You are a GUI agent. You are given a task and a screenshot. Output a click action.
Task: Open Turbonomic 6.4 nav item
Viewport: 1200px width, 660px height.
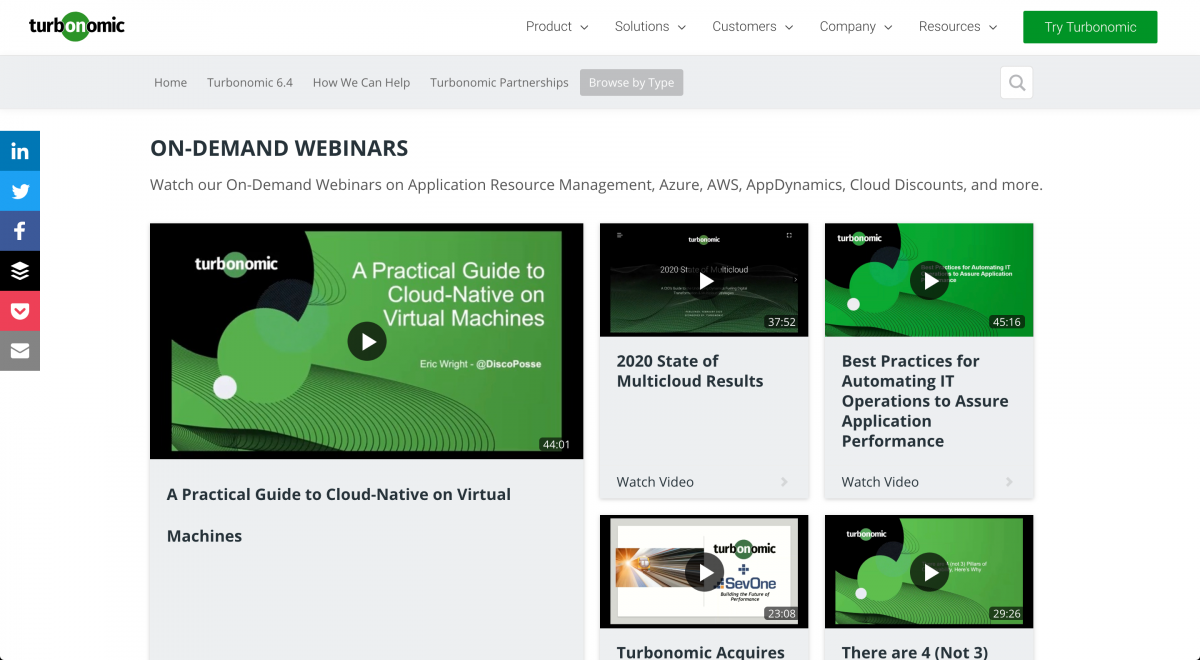tap(250, 83)
